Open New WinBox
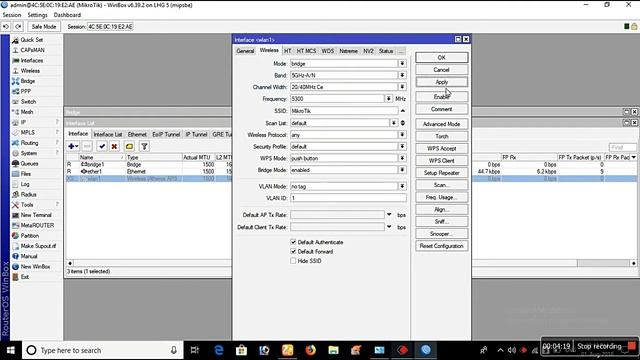The width and height of the screenshot is (640, 360). 35,267
